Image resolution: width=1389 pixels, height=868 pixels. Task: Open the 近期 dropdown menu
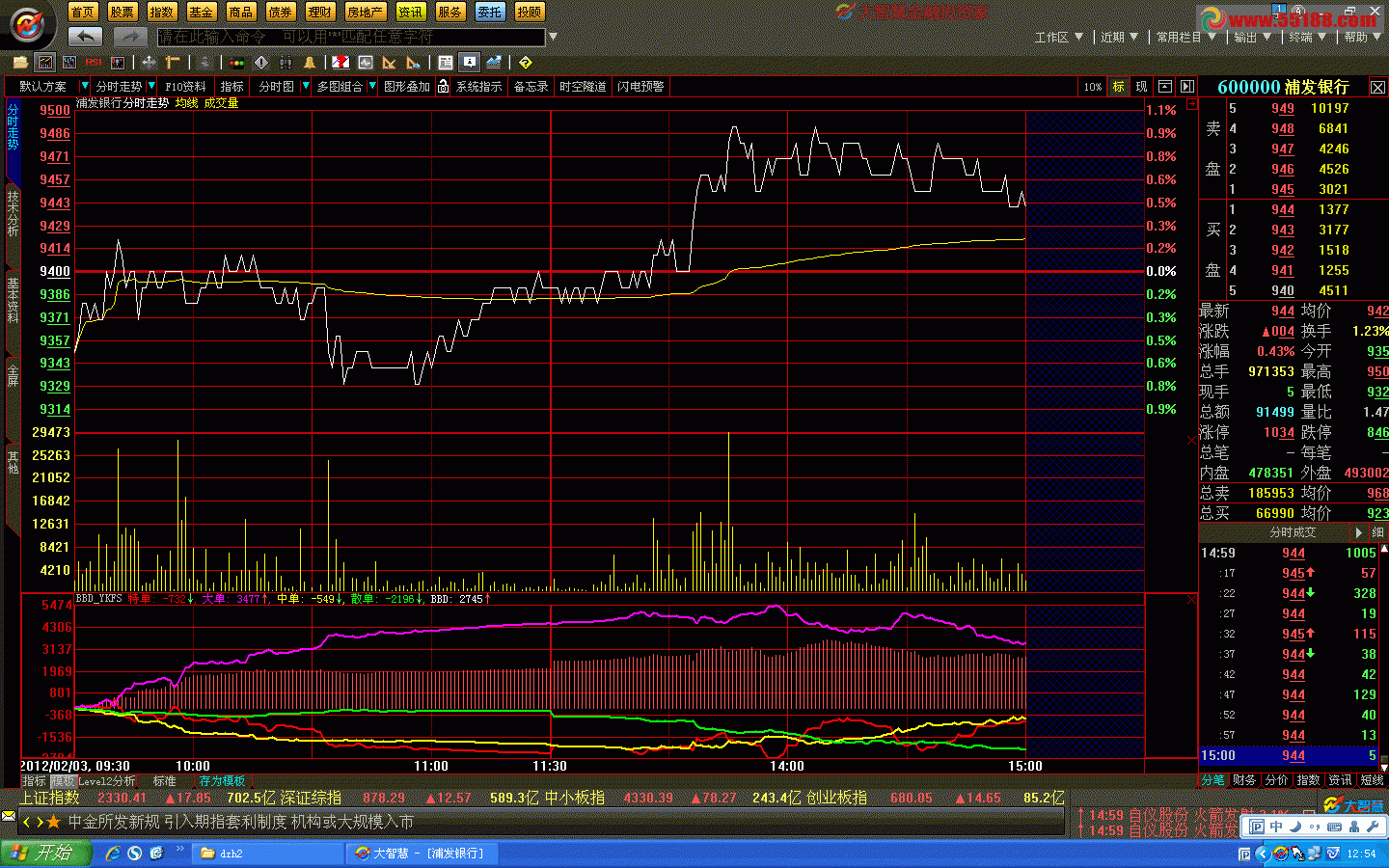click(1120, 37)
